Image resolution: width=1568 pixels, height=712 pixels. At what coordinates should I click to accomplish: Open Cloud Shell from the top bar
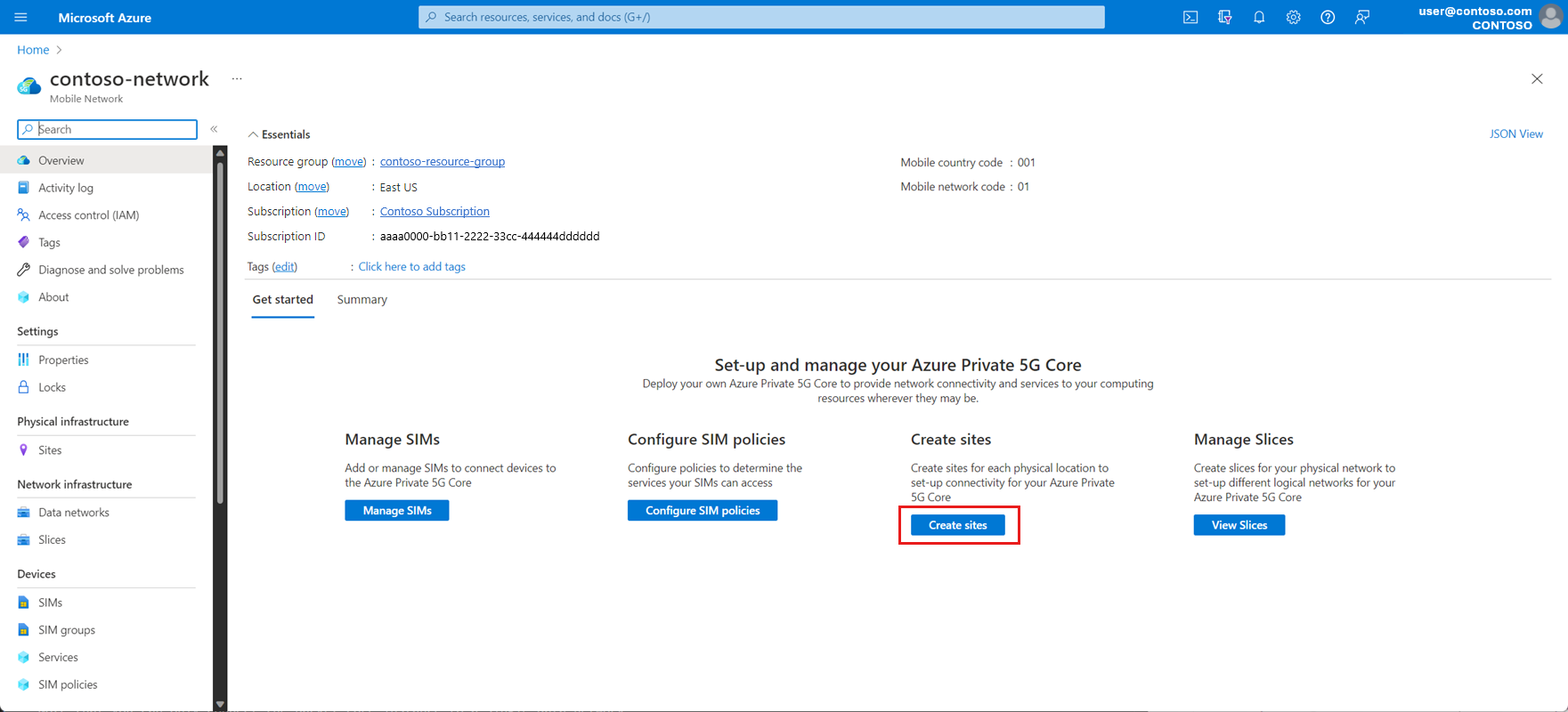click(1190, 17)
